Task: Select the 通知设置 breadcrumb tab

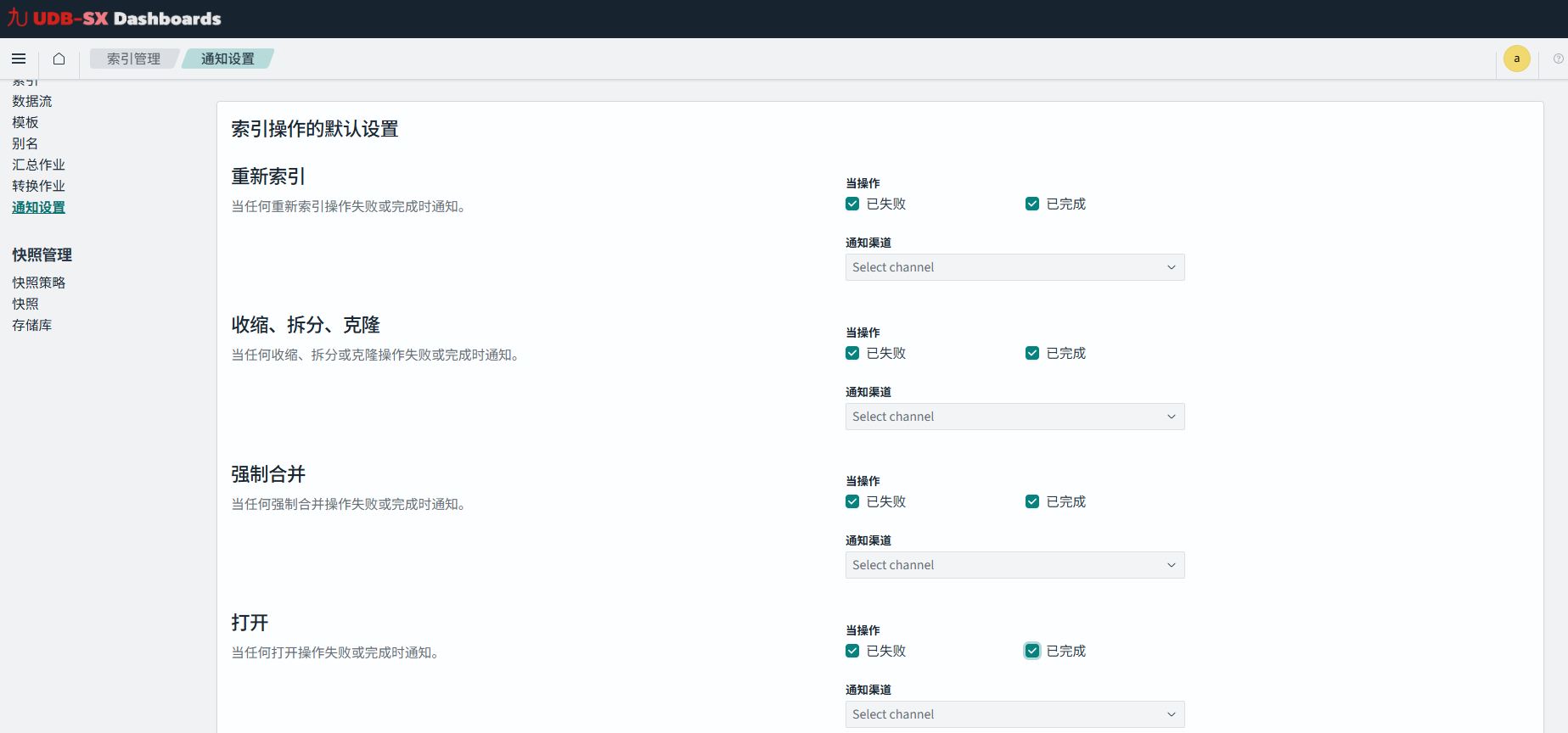Action: pos(228,59)
